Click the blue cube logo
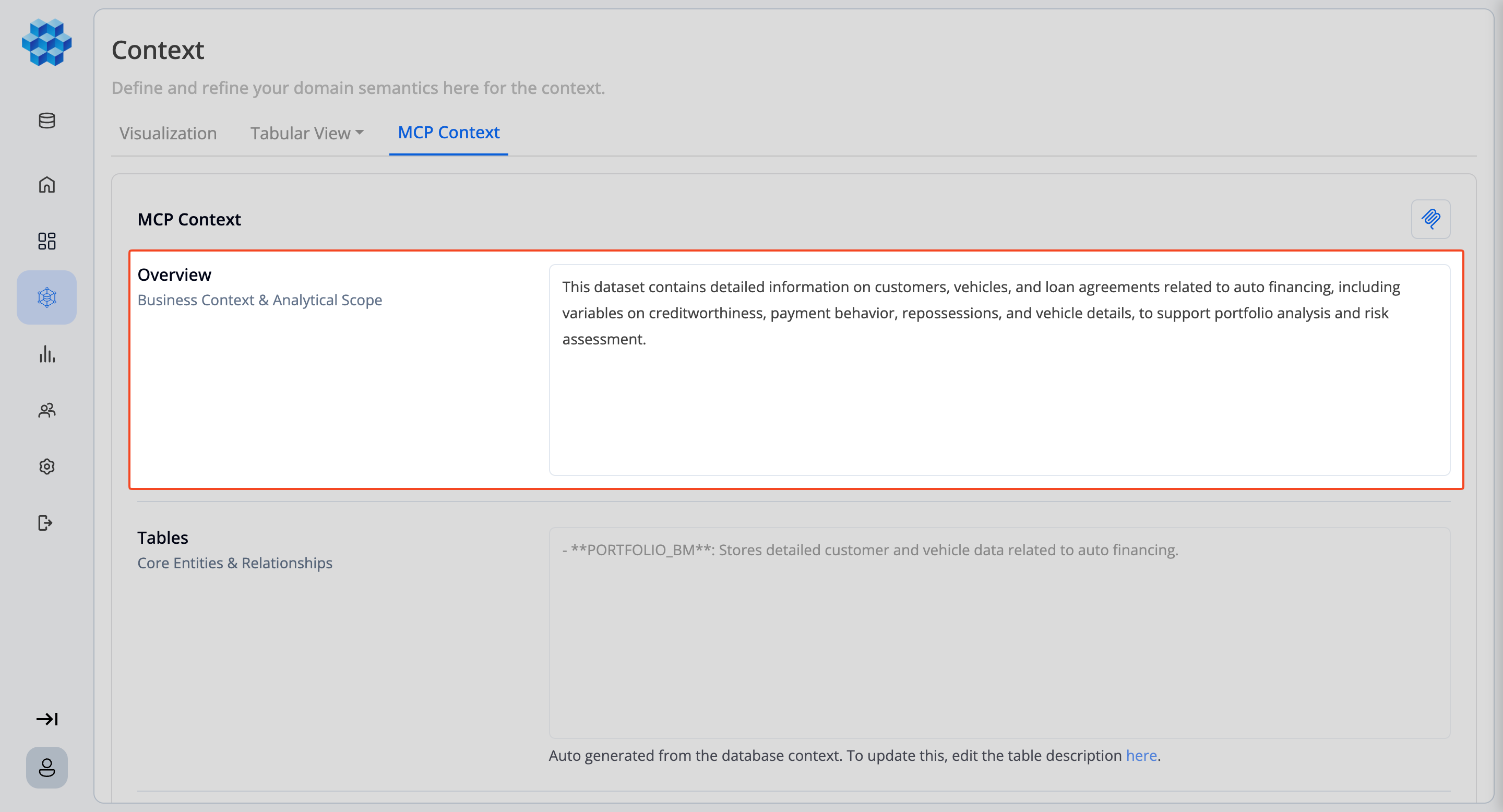This screenshot has height=812, width=1503. click(46, 42)
